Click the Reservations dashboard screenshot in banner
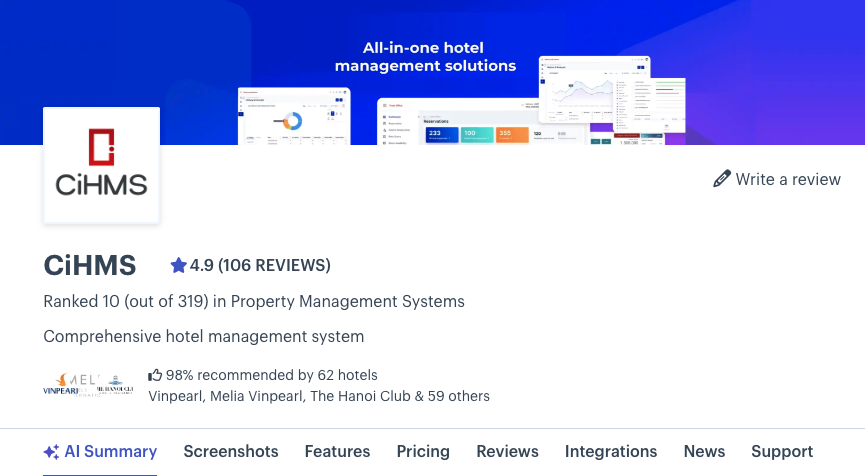This screenshot has width=865, height=476. (483, 121)
